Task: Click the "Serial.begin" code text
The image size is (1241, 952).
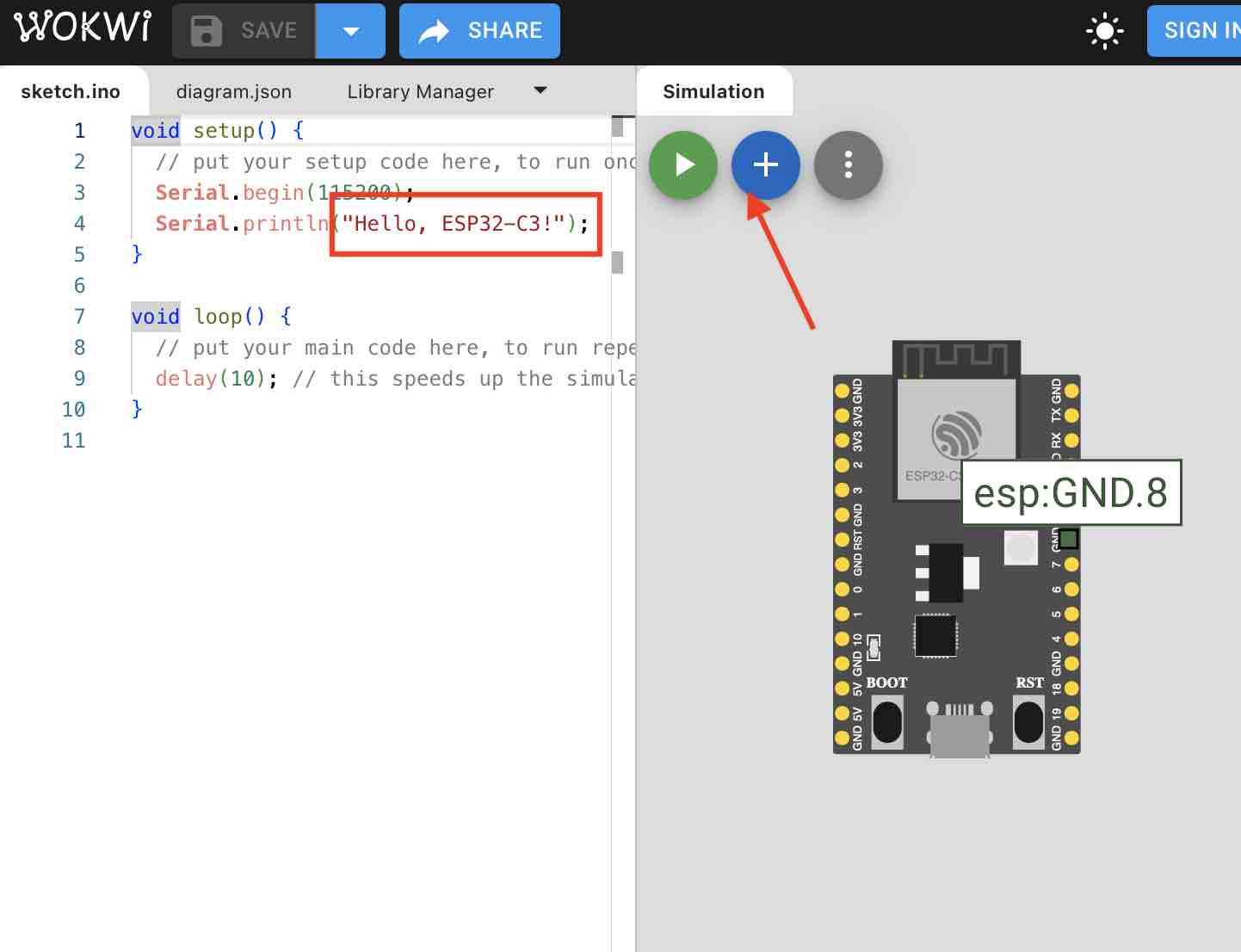Action: 230,193
